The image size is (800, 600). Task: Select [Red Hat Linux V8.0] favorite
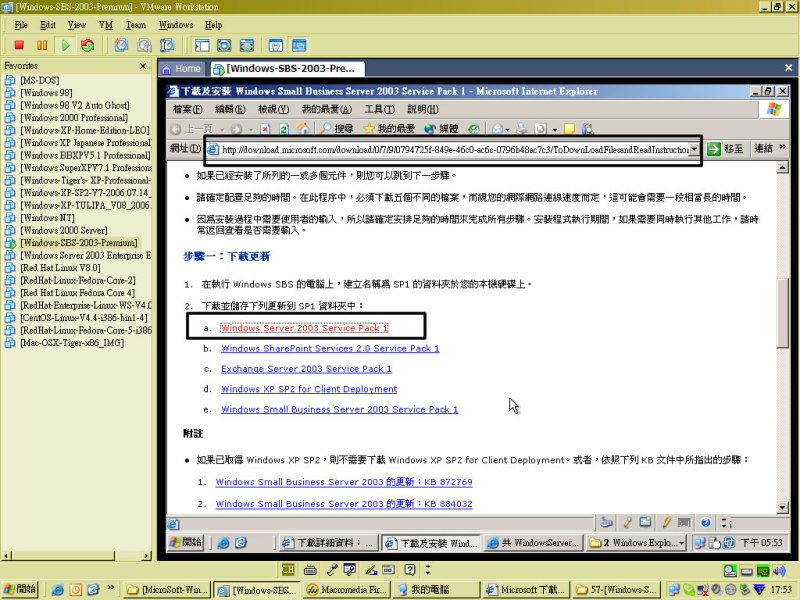[60, 268]
